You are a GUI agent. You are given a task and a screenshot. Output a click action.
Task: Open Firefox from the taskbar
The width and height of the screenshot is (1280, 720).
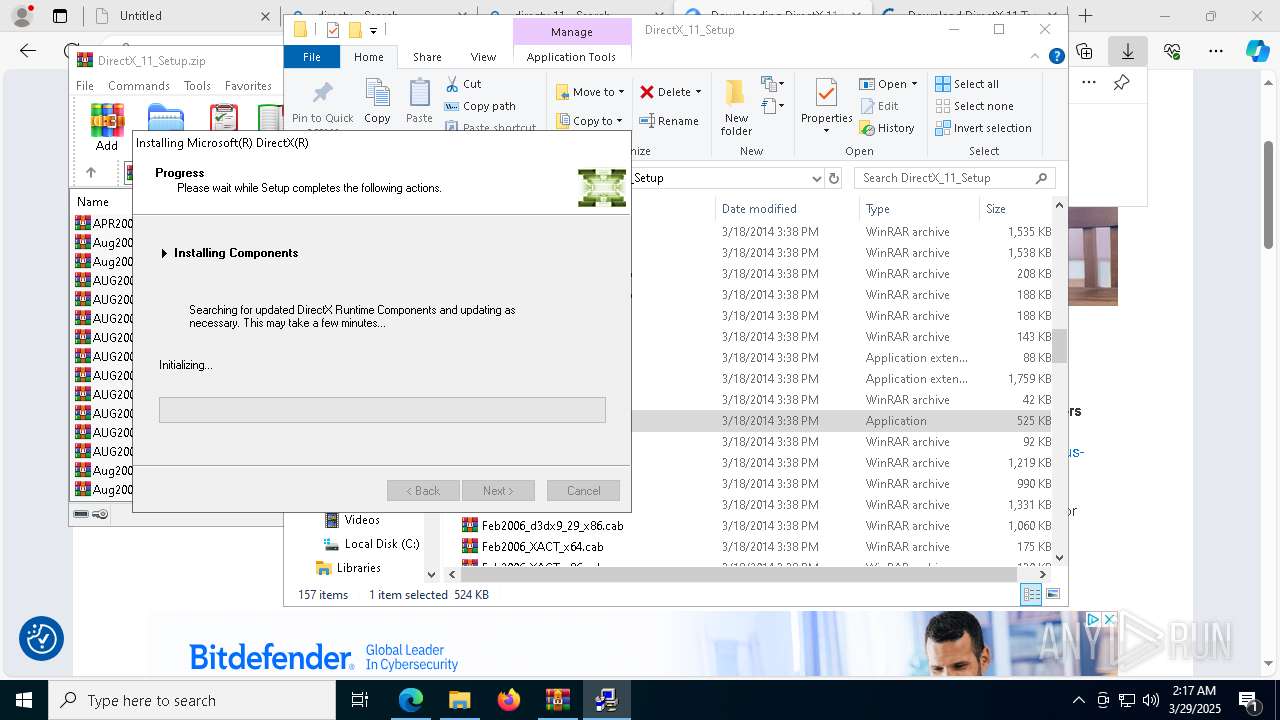click(509, 700)
